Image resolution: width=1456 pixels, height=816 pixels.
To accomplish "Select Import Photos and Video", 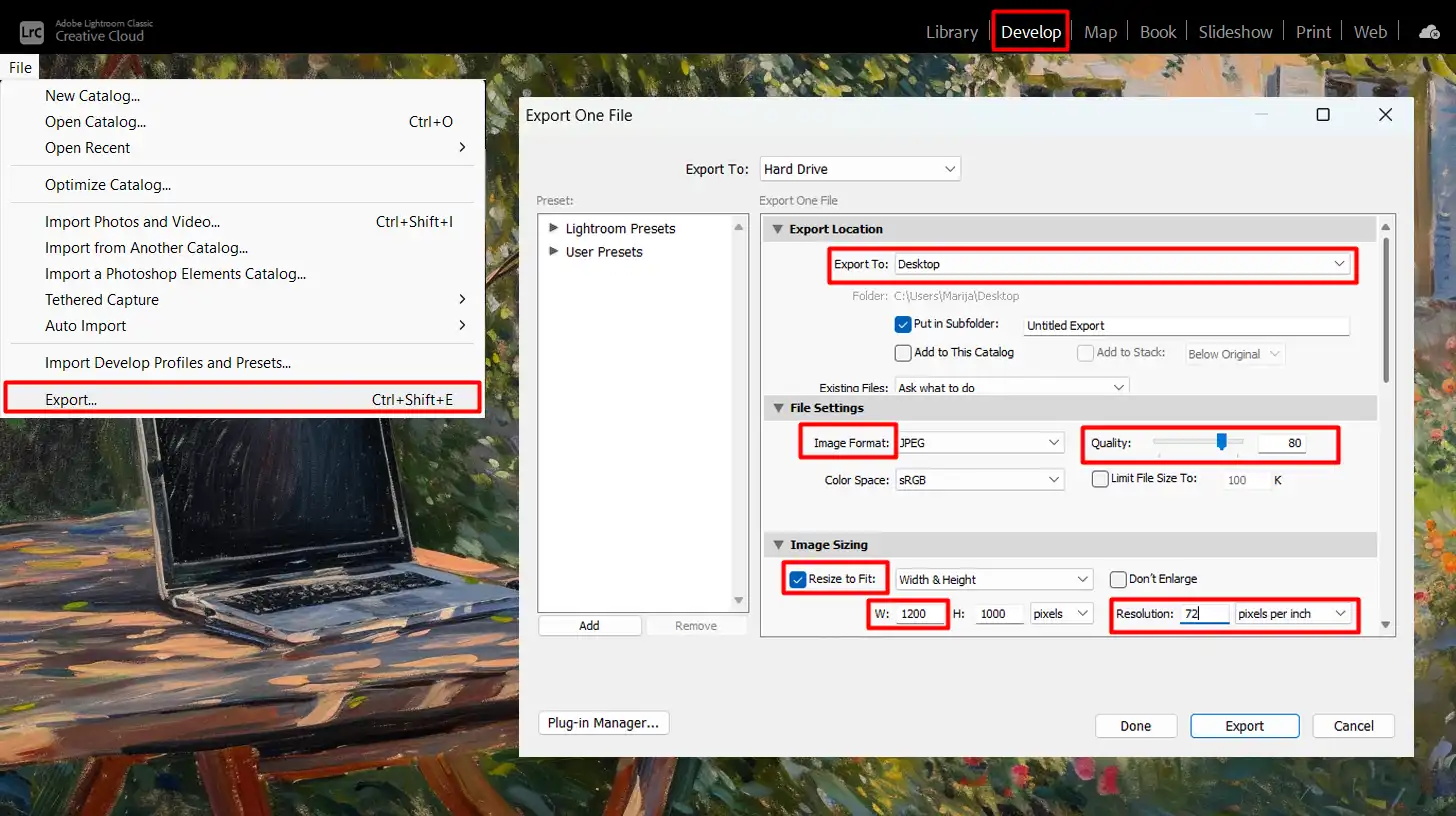I will (243, 222).
